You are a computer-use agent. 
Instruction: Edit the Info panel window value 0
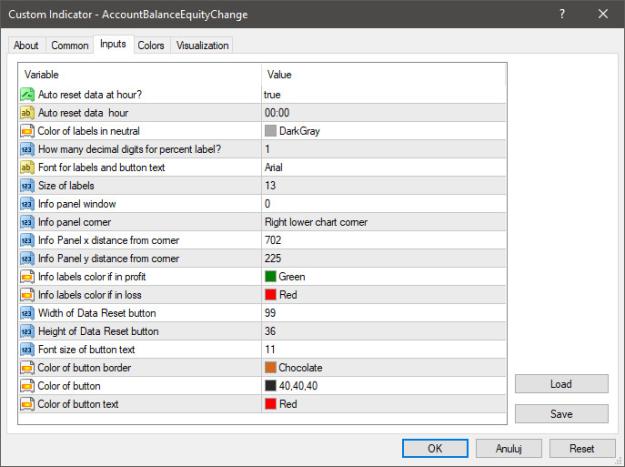point(384,204)
